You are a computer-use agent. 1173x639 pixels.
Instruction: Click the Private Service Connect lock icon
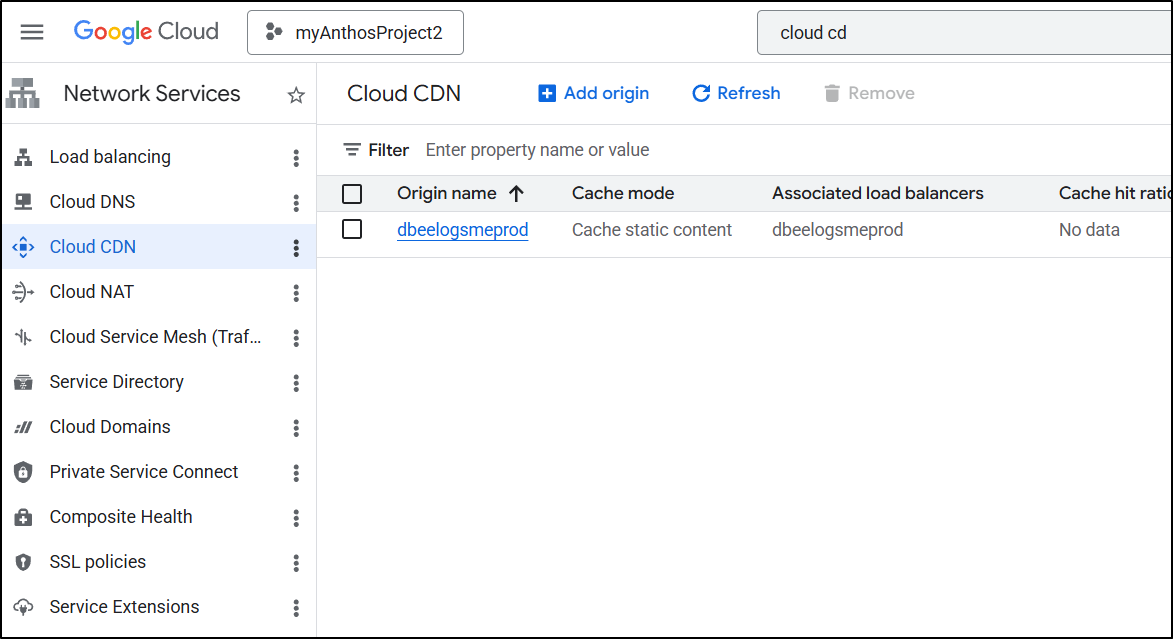pos(23,472)
